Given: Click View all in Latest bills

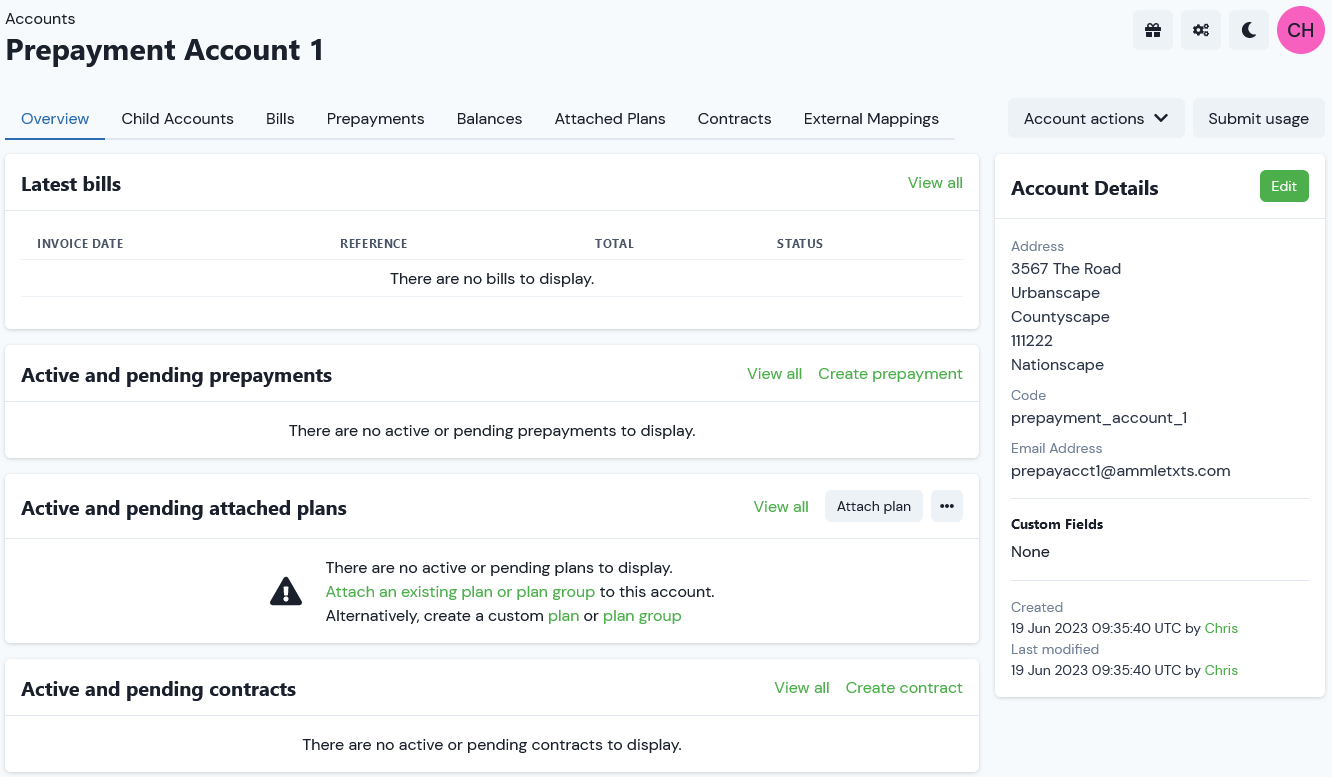Looking at the screenshot, I should coord(935,182).
